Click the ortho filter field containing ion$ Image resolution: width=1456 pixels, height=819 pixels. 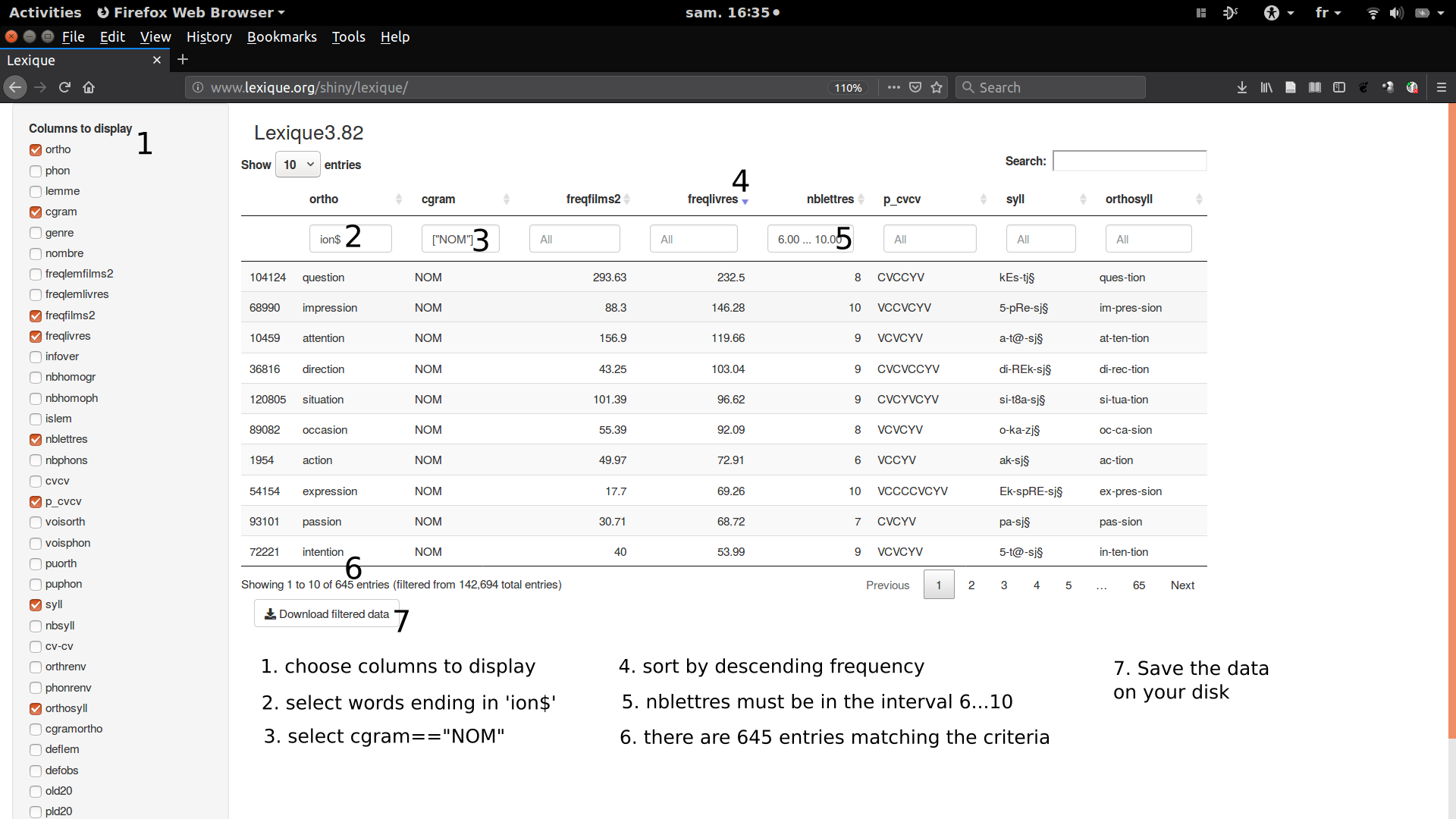coord(350,239)
